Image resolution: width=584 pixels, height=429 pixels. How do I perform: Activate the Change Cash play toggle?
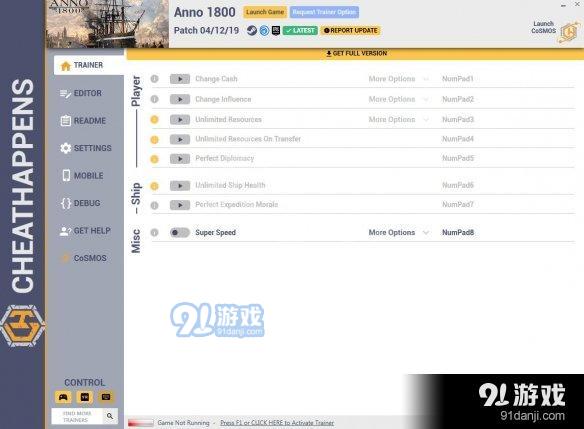180,79
